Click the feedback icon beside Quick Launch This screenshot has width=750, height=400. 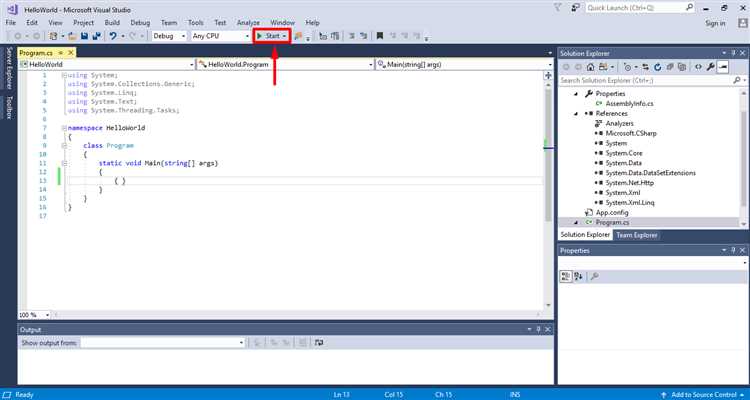(575, 8)
